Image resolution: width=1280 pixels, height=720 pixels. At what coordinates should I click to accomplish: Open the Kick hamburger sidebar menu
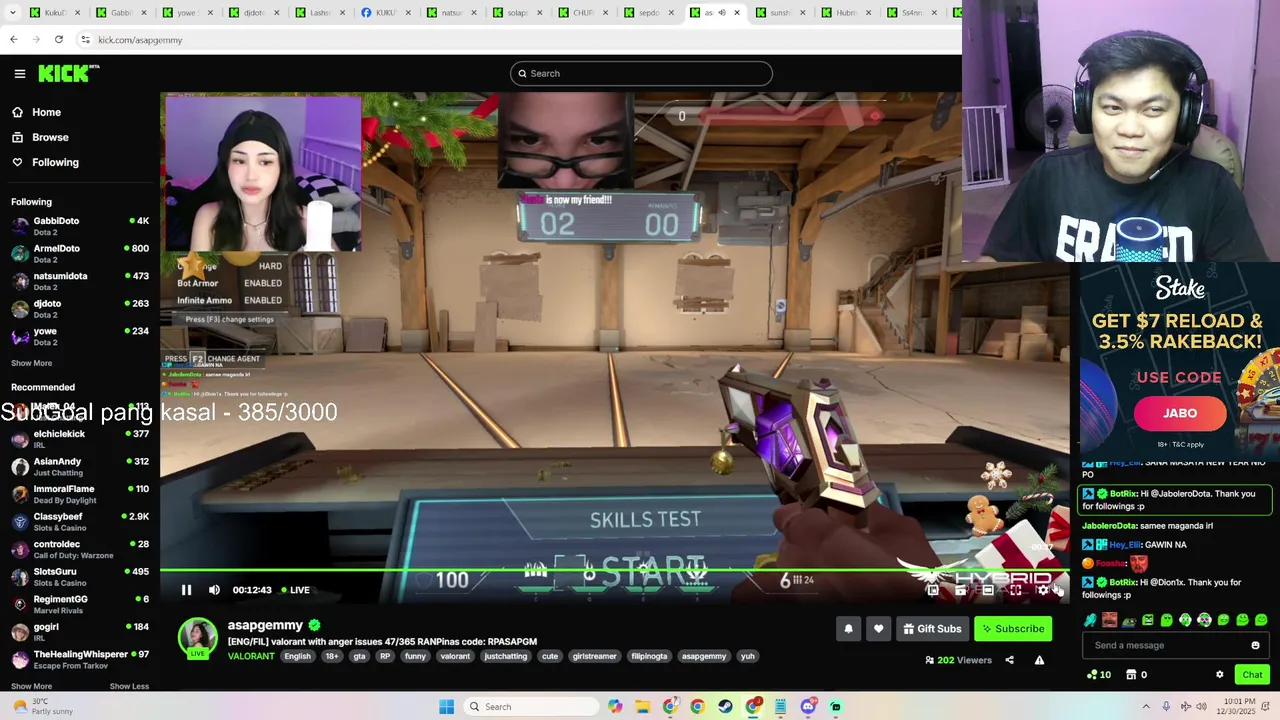pos(20,73)
